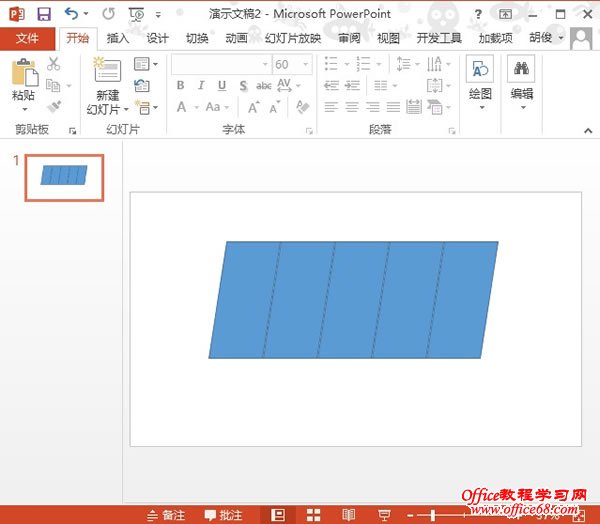This screenshot has width=600, height=524.
Task: Toggle Underline text formatting
Action: [x=221, y=86]
